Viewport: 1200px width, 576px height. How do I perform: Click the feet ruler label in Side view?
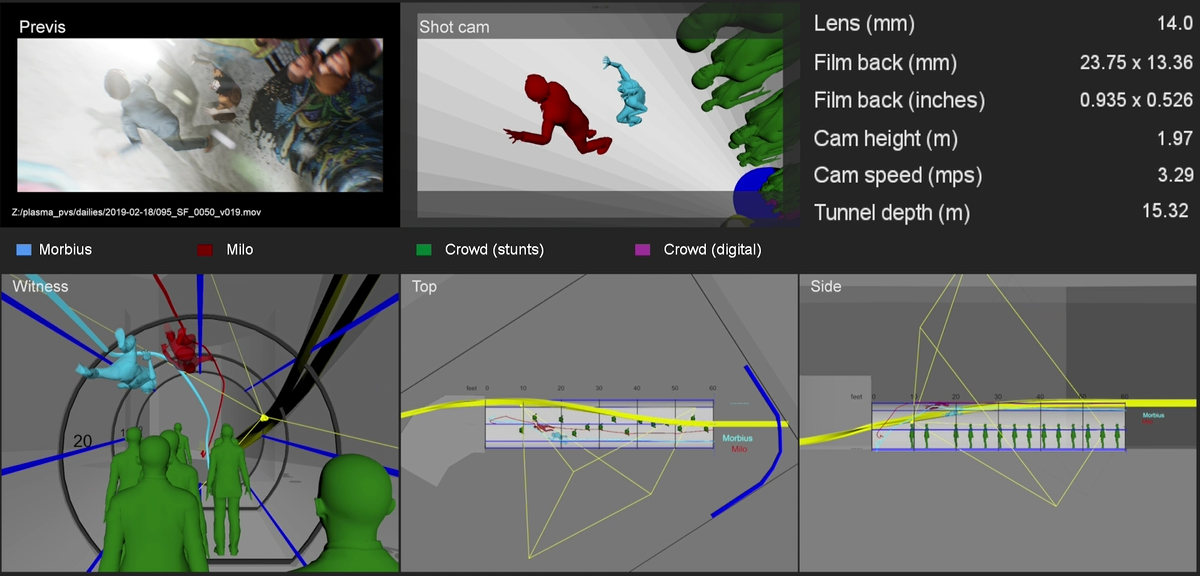856,397
